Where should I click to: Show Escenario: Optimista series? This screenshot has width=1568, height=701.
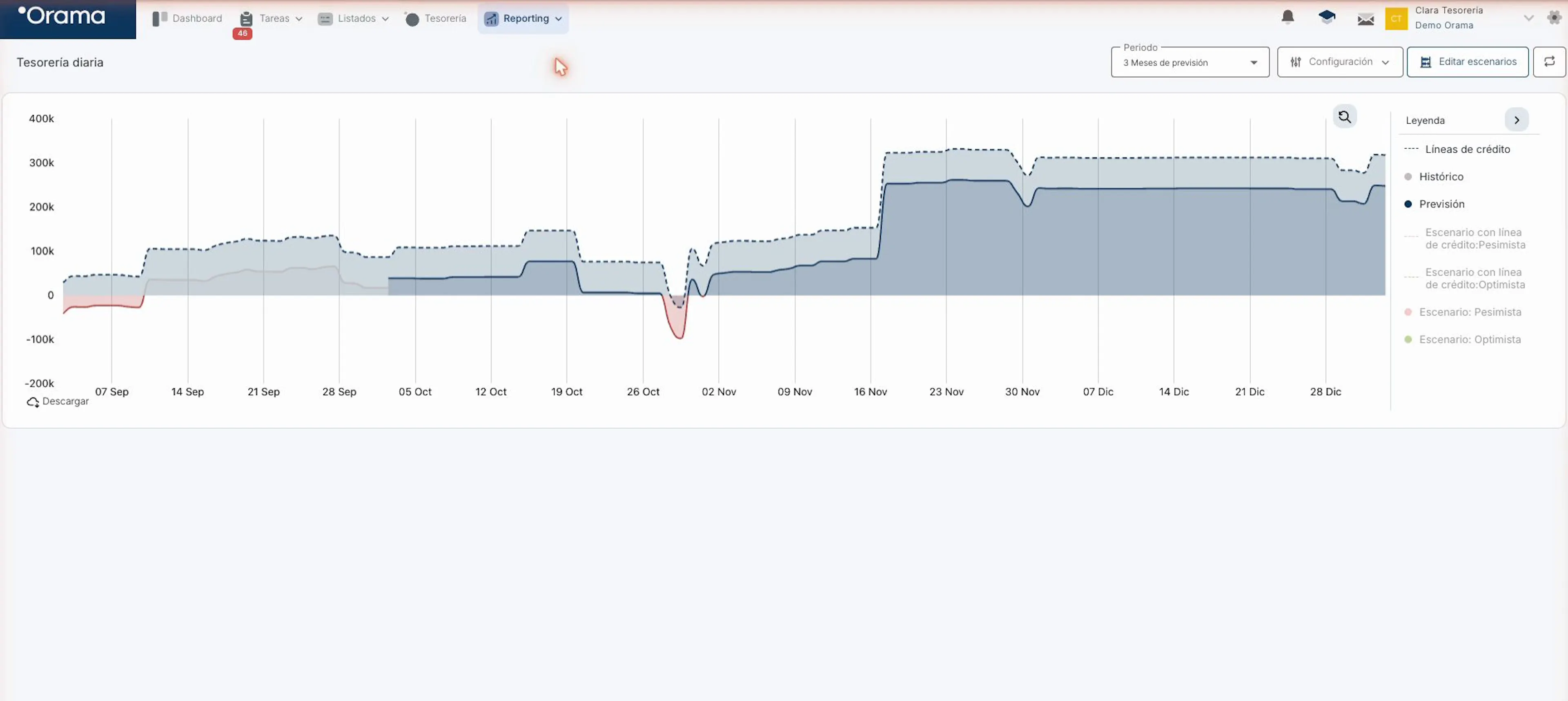1462,340
